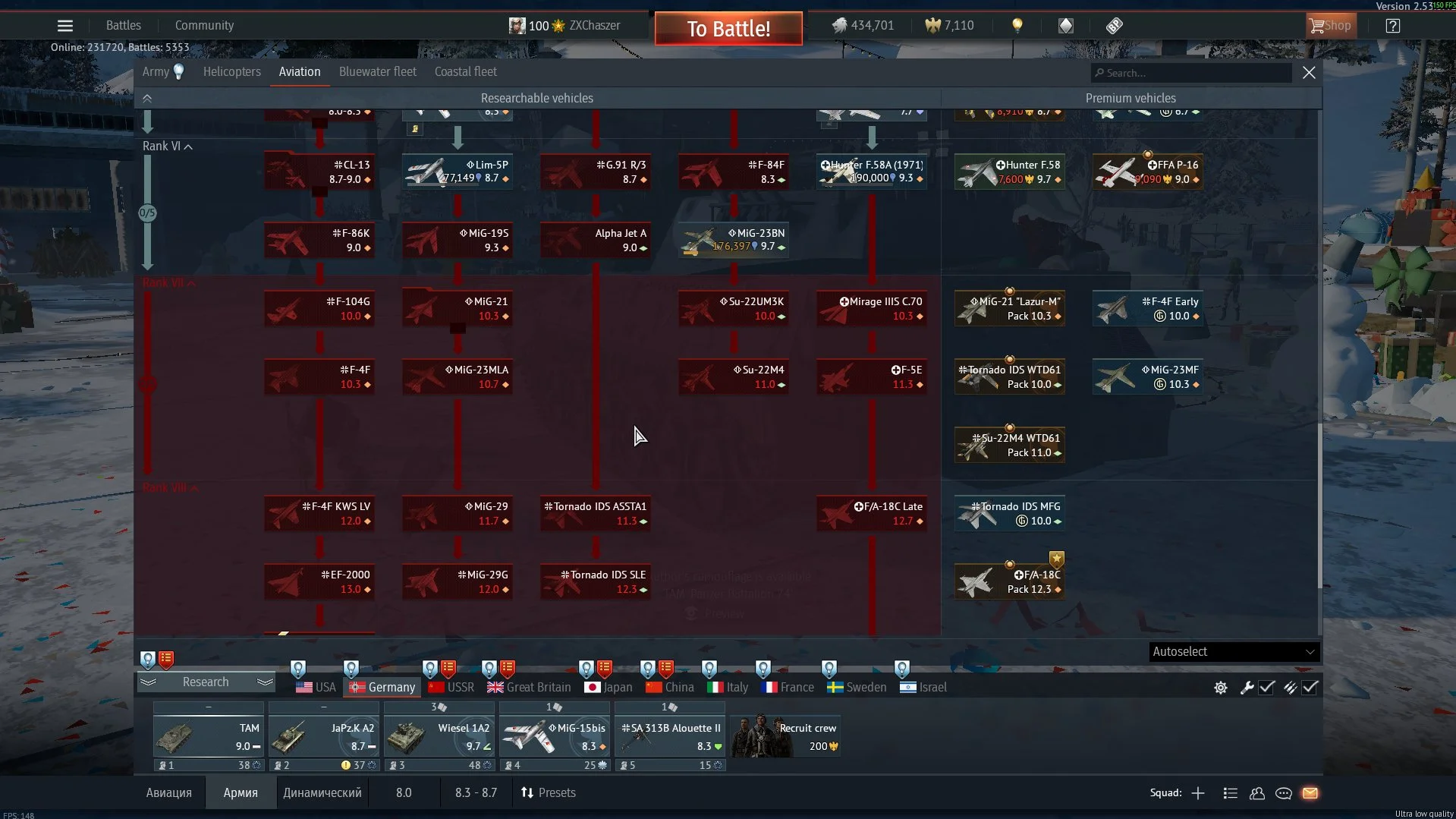
Task: Click the lightbulb research points icon
Action: point(1017,26)
